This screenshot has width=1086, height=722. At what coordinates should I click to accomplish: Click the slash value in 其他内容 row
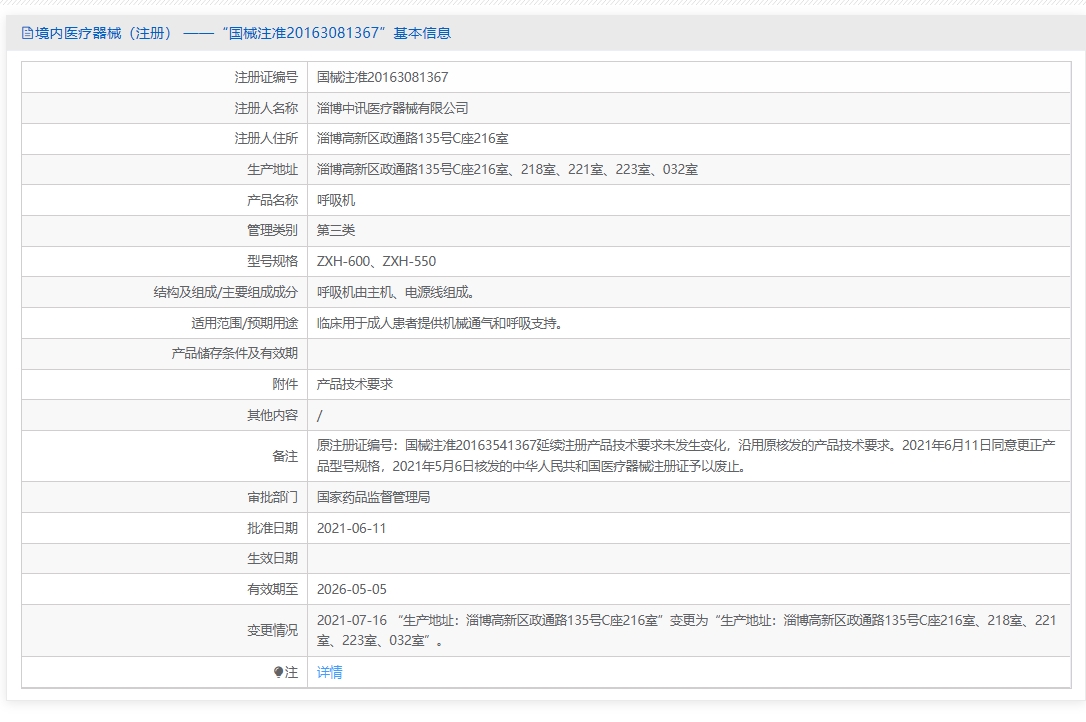point(319,416)
